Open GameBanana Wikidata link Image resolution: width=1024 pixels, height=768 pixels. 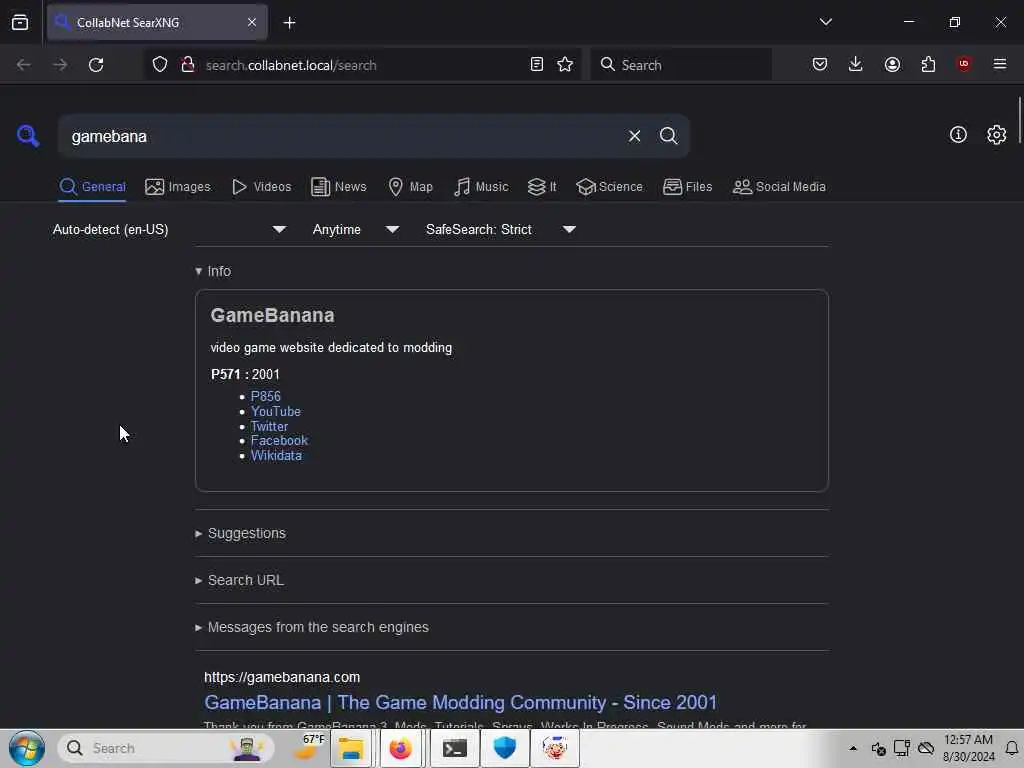click(276, 456)
